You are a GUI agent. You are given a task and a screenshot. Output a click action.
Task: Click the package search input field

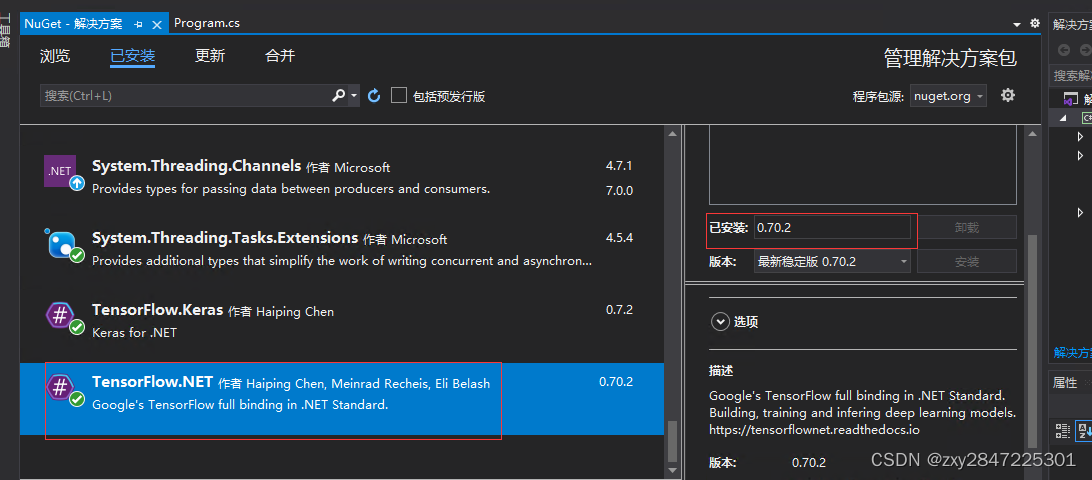185,96
